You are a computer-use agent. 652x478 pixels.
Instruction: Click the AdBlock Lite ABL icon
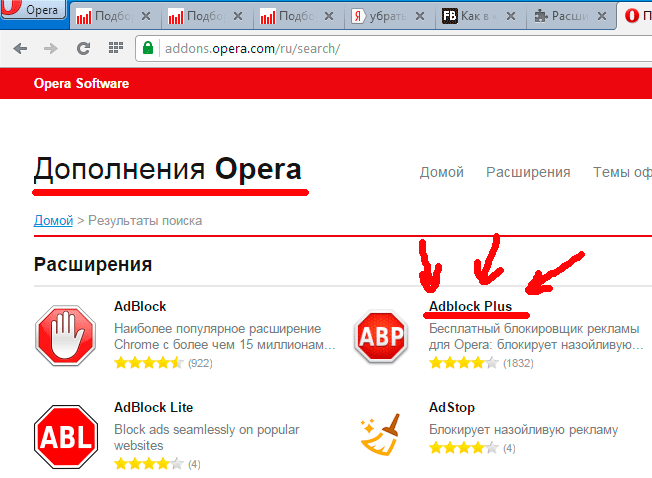tap(66, 437)
